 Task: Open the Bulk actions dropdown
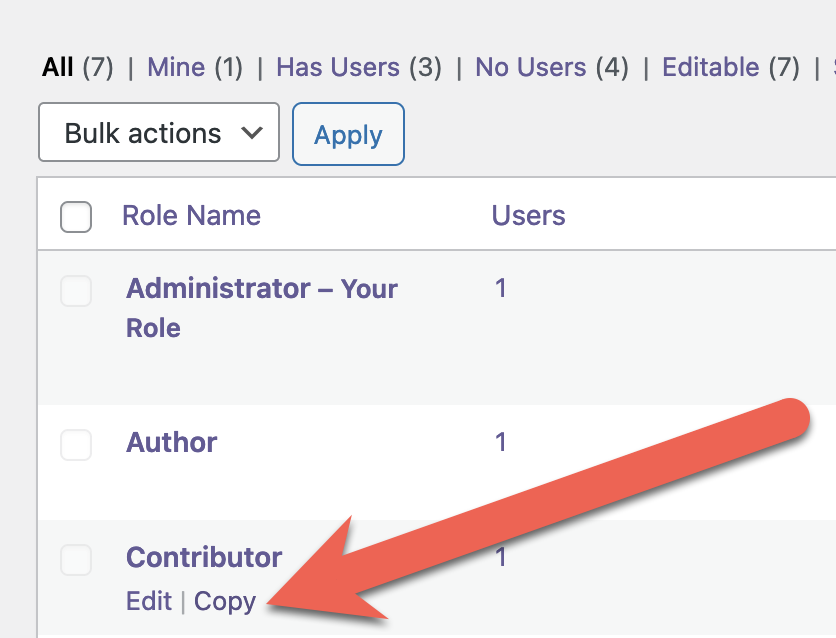pos(158,132)
